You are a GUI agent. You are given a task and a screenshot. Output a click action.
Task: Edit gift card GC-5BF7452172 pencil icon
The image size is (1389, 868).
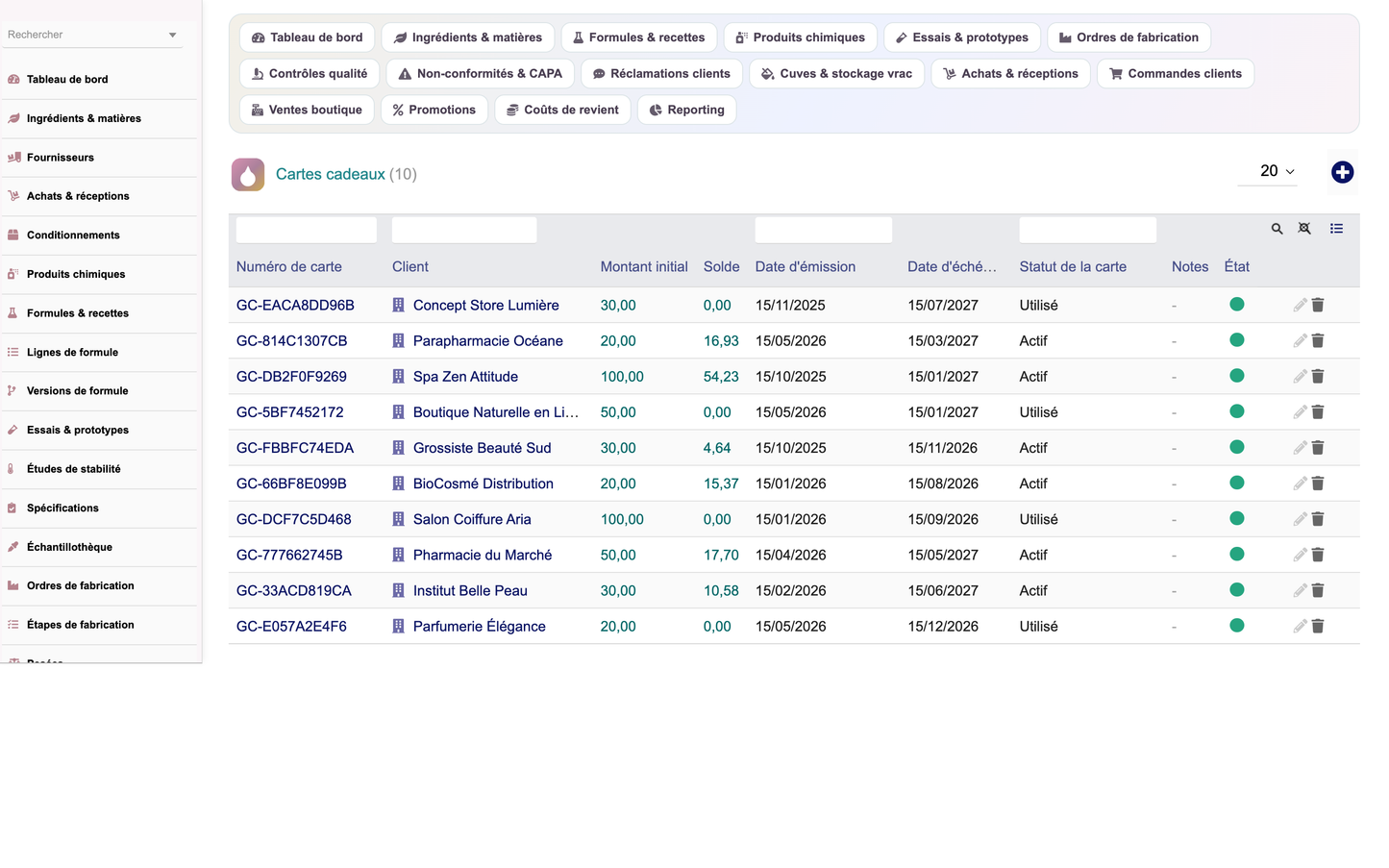tap(1300, 411)
